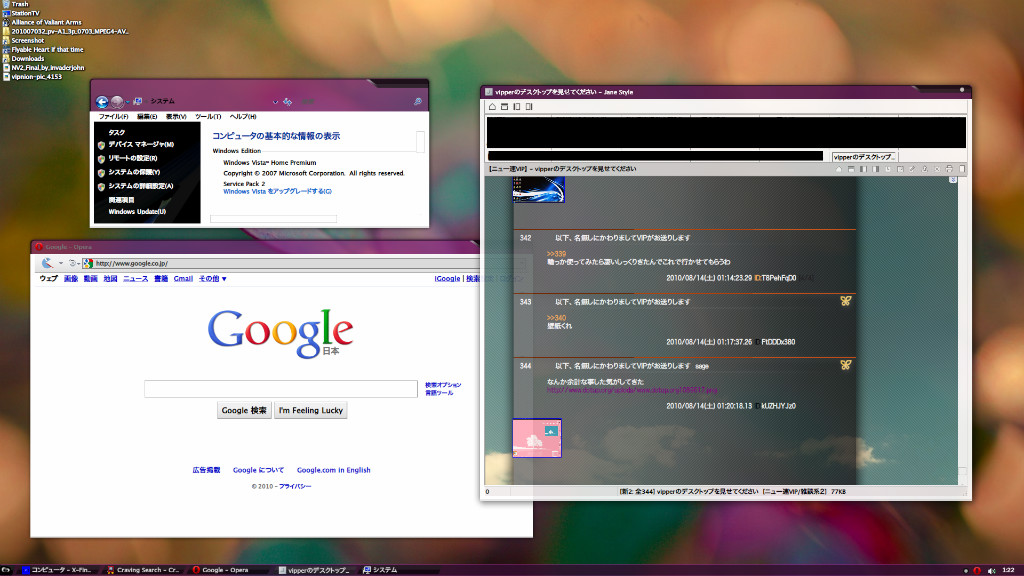Open Google ニュース (News) link
The image size is (1024, 576).
[135, 279]
